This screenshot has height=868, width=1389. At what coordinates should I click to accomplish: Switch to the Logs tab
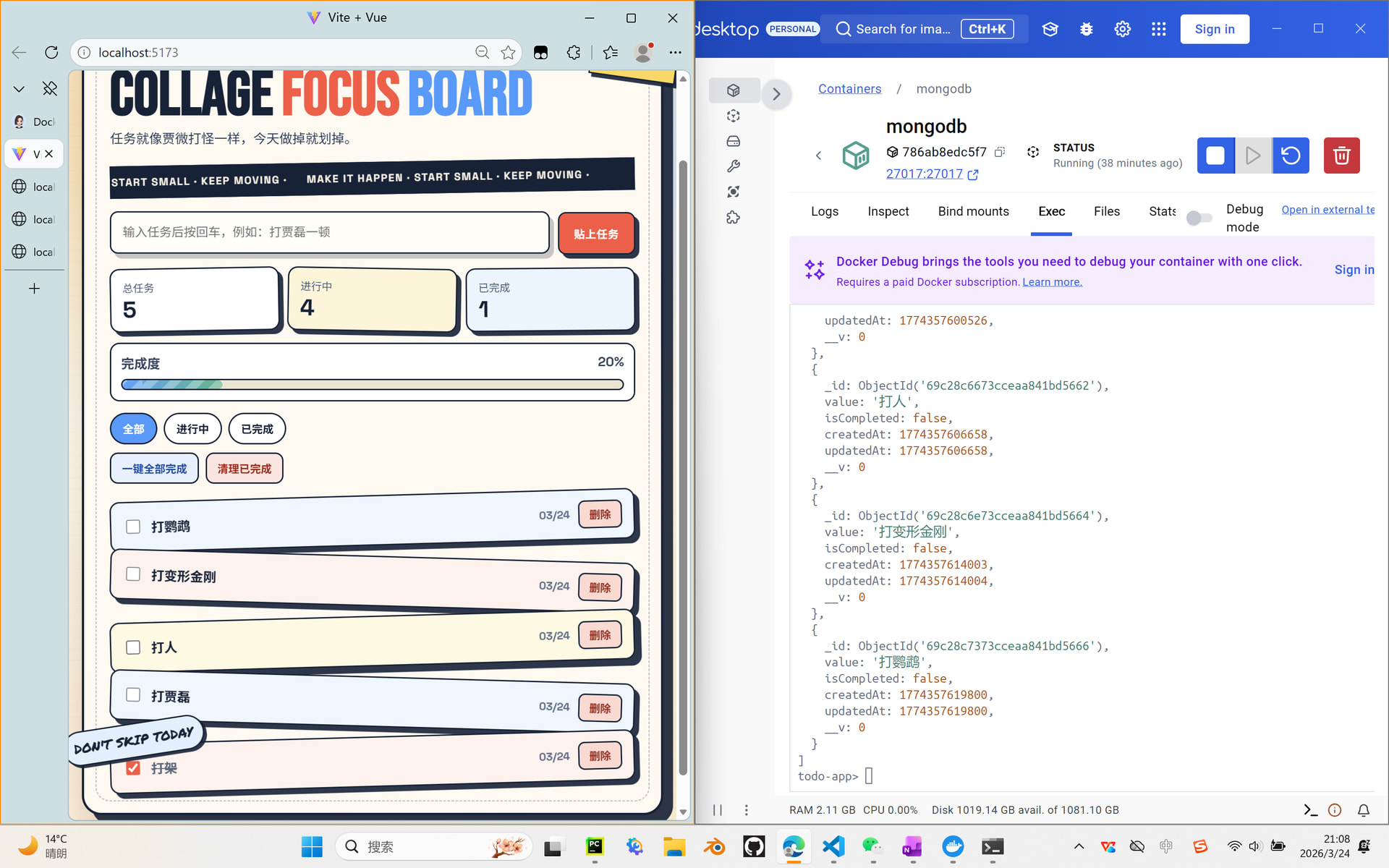(x=824, y=211)
